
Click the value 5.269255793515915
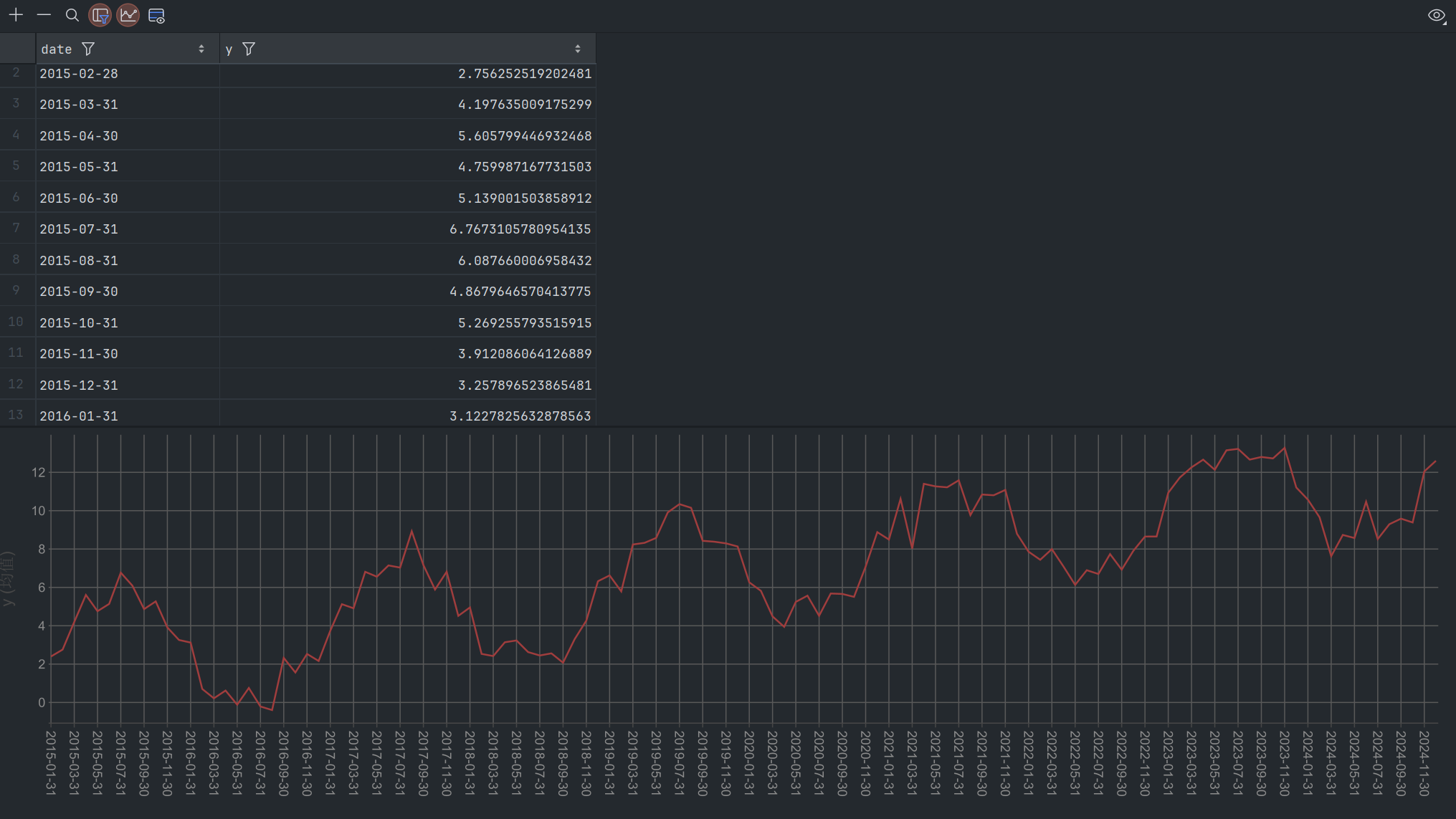click(x=525, y=323)
